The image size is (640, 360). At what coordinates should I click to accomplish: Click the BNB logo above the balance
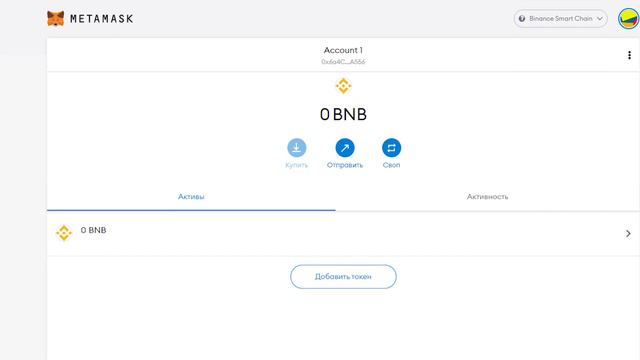click(343, 86)
